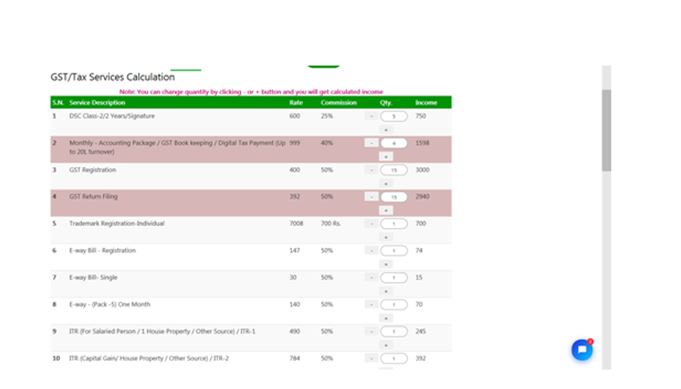Click the Trademark Registration-Individual quantity field
This screenshot has height=389, width=681.
[x=394, y=224]
